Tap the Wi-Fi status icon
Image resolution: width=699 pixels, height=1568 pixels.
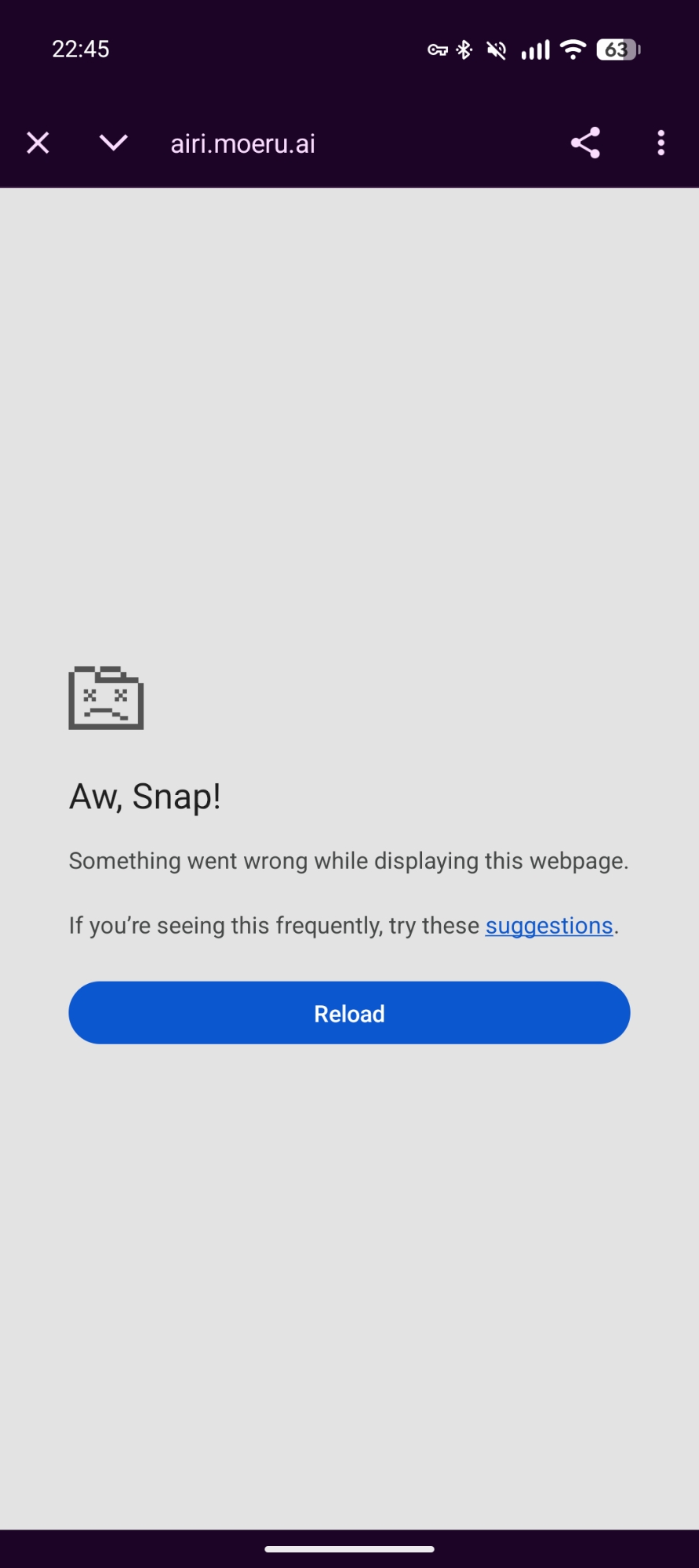pos(573,50)
